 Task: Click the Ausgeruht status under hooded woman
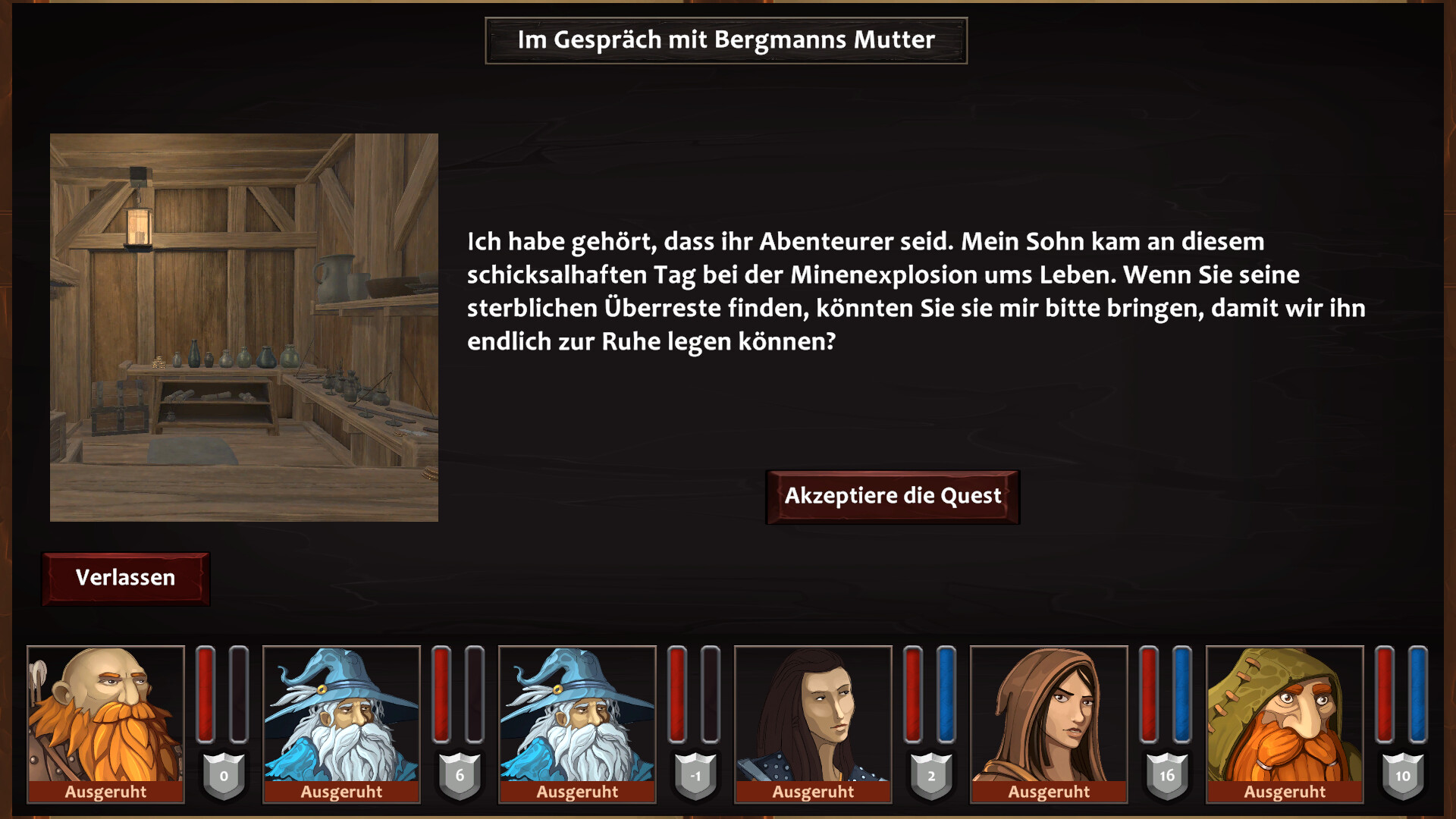(x=1049, y=792)
